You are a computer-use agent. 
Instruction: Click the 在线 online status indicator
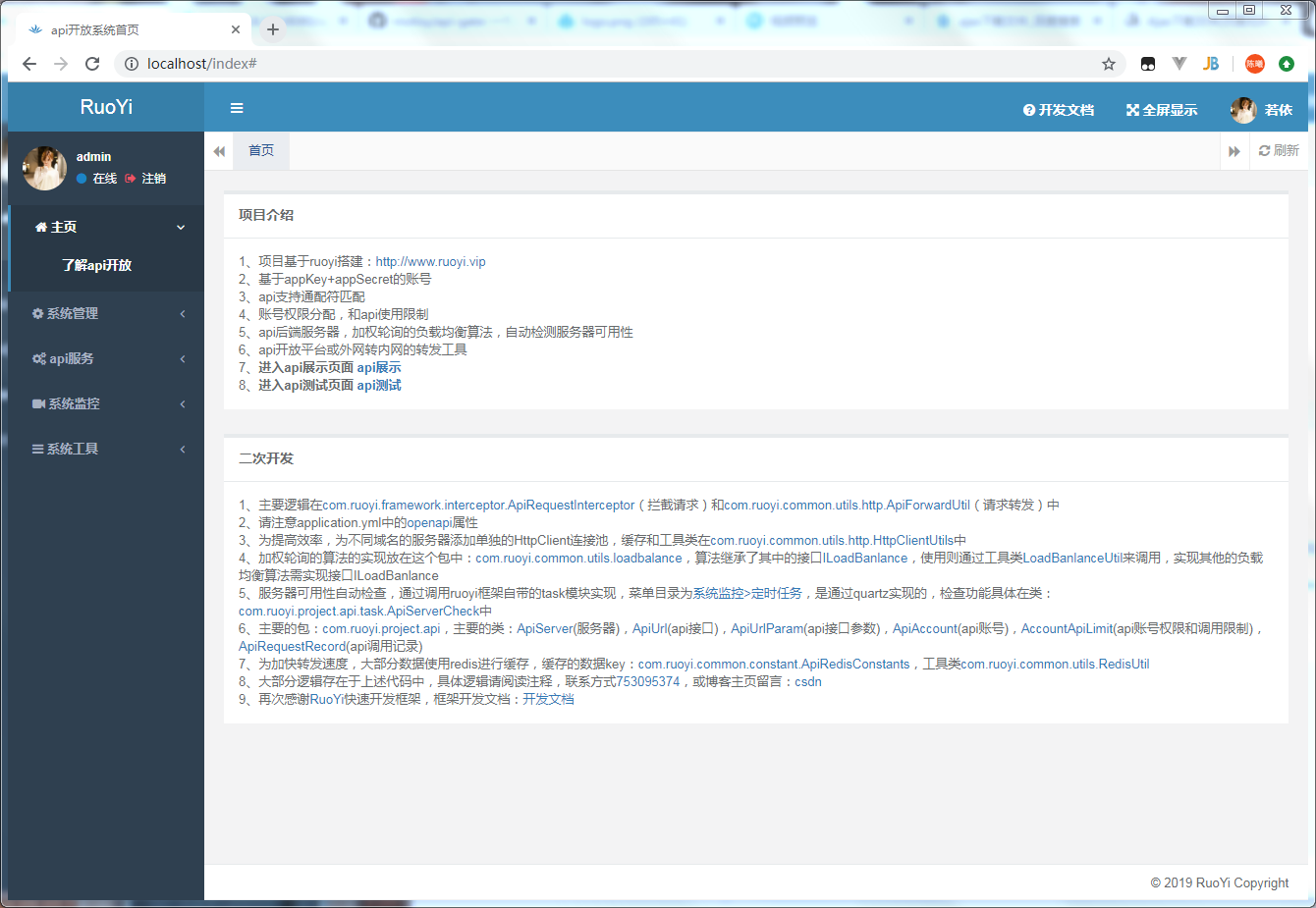click(95, 179)
